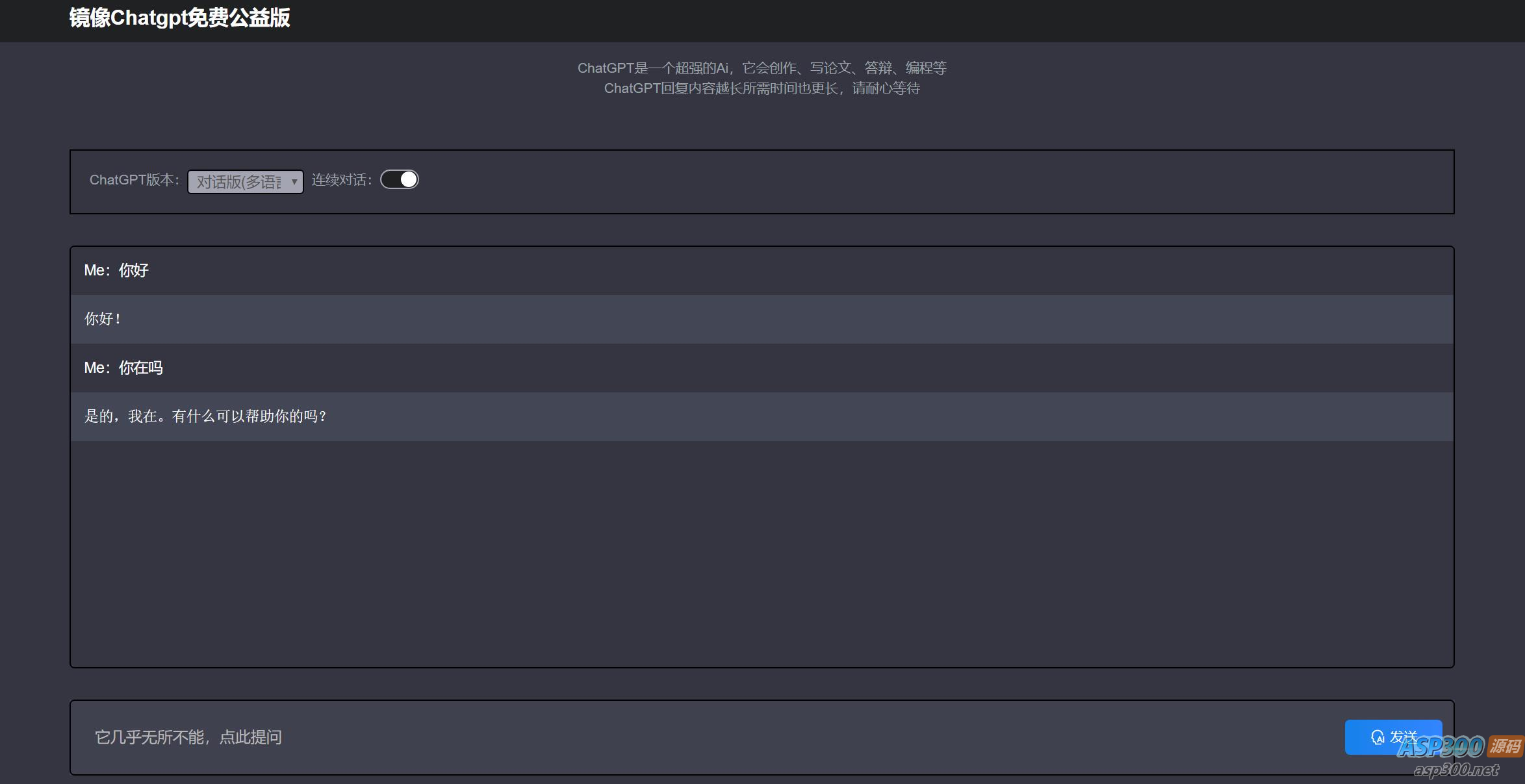Click the AI headset icon on send button
The width and height of the screenshot is (1525, 784).
pos(1377,737)
